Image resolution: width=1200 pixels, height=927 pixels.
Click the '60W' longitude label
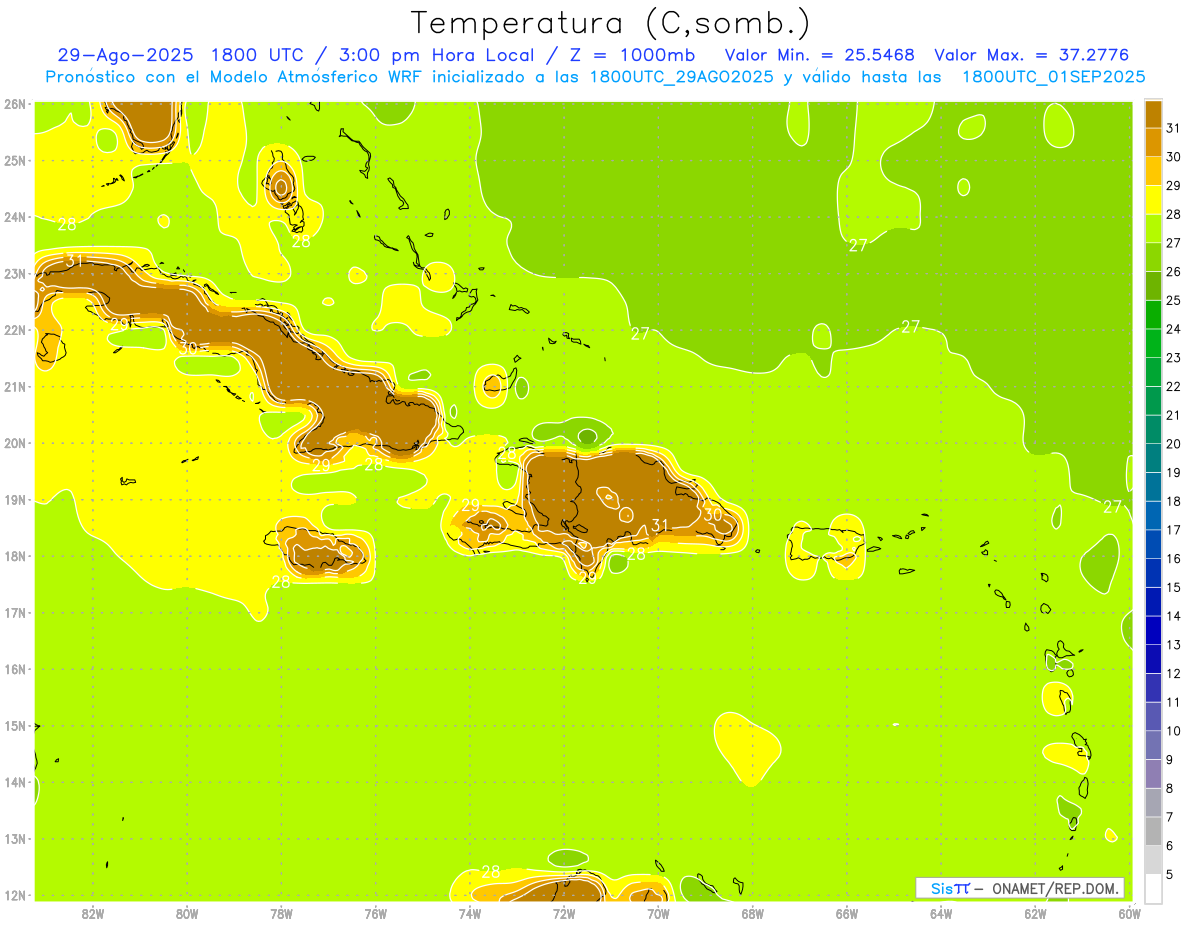[x=1129, y=913]
